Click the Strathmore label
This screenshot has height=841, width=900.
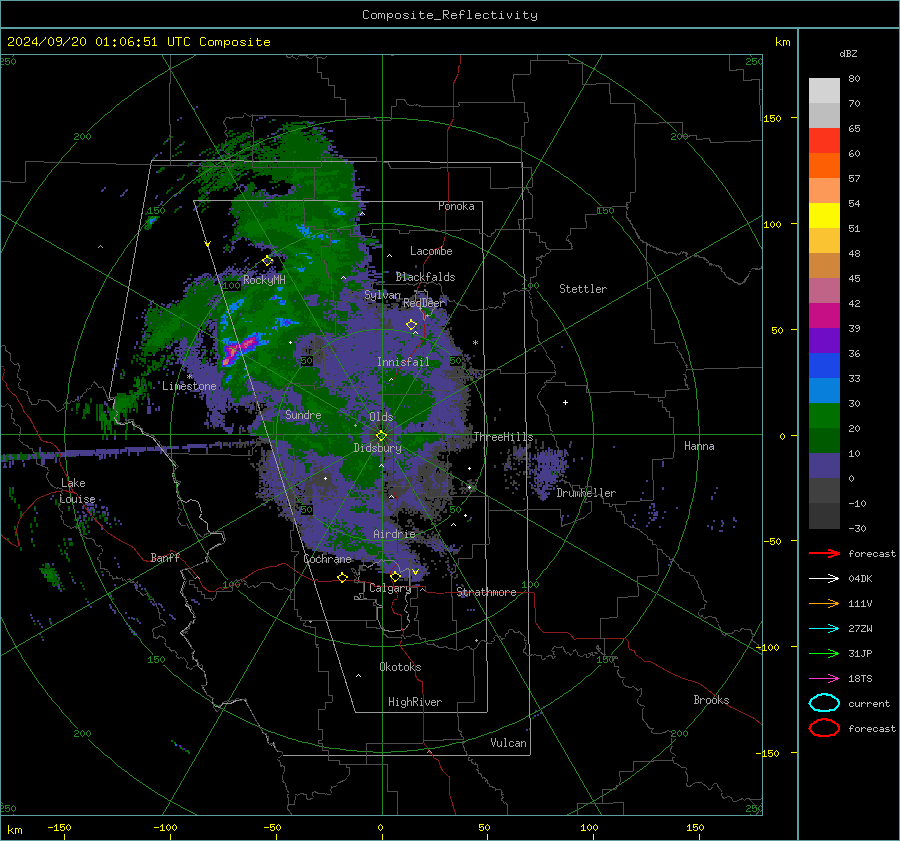486,592
